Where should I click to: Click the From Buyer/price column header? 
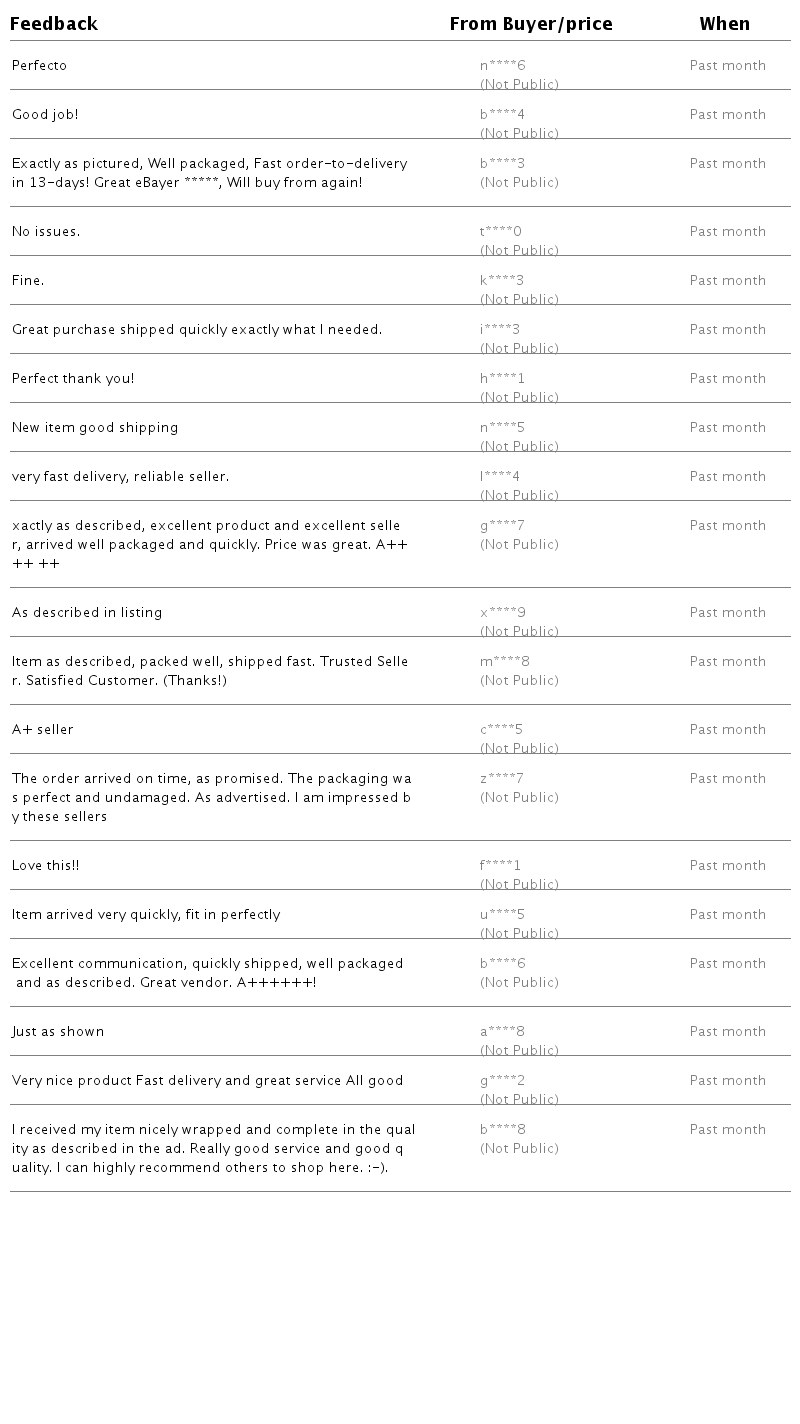click(x=531, y=24)
